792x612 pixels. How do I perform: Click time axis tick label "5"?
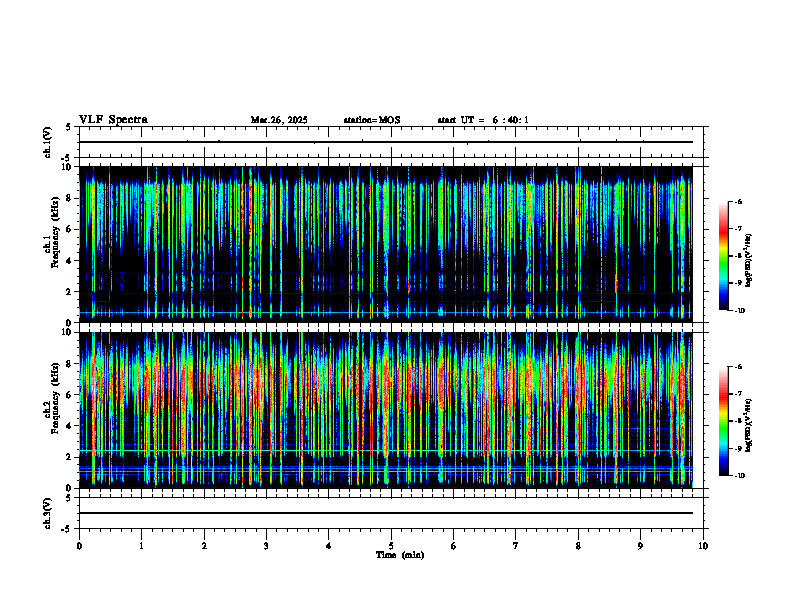[391, 546]
